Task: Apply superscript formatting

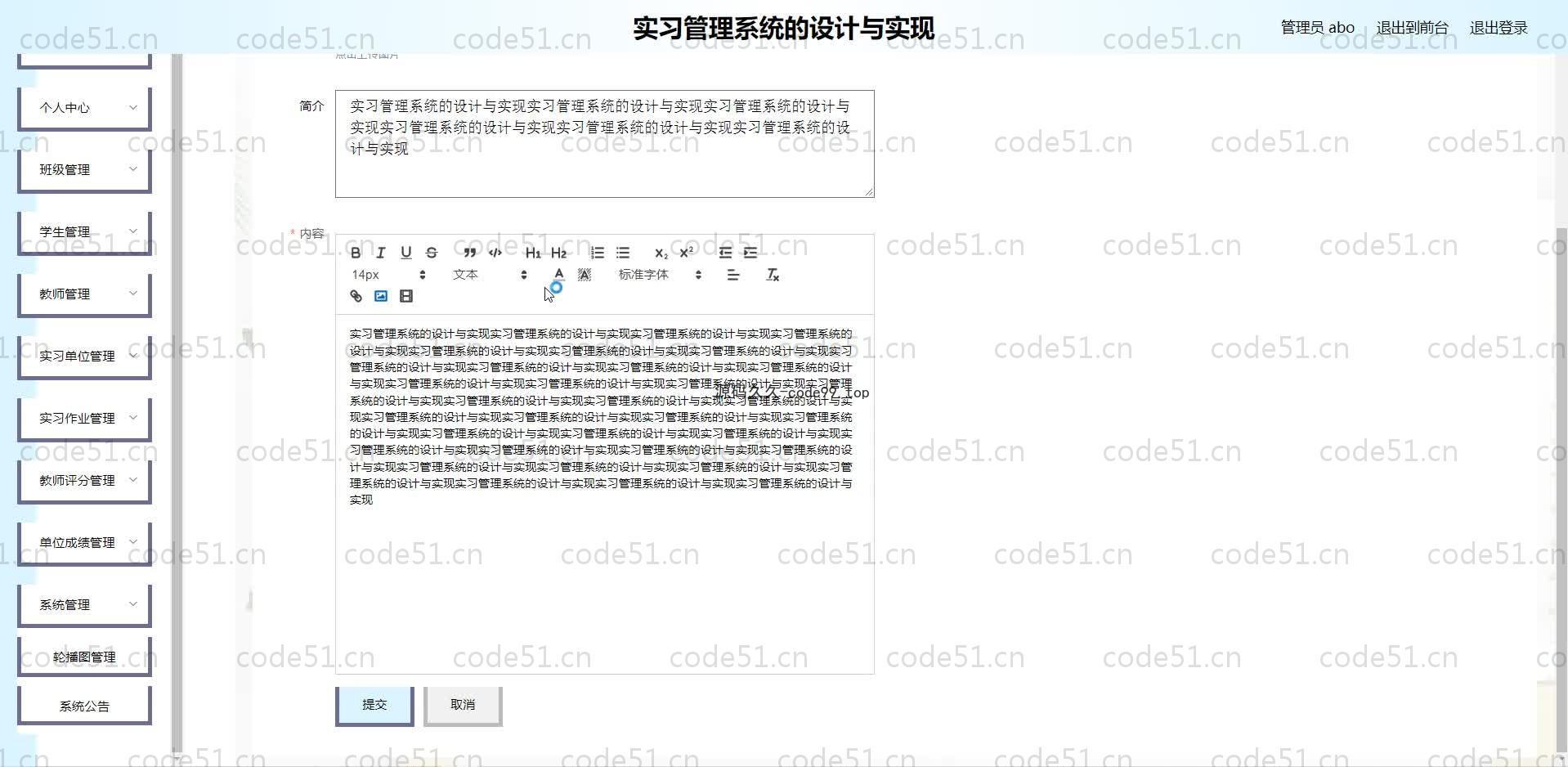Action: coord(687,253)
